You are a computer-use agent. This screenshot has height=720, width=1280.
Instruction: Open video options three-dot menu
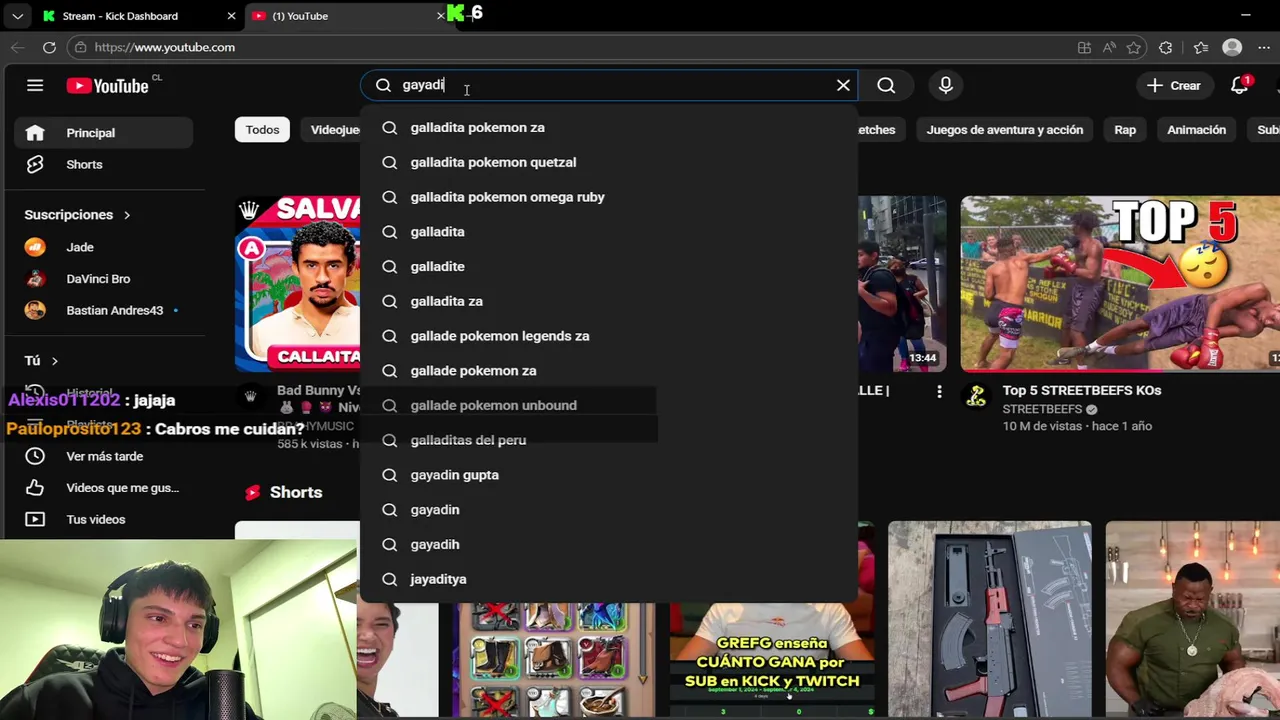[939, 392]
